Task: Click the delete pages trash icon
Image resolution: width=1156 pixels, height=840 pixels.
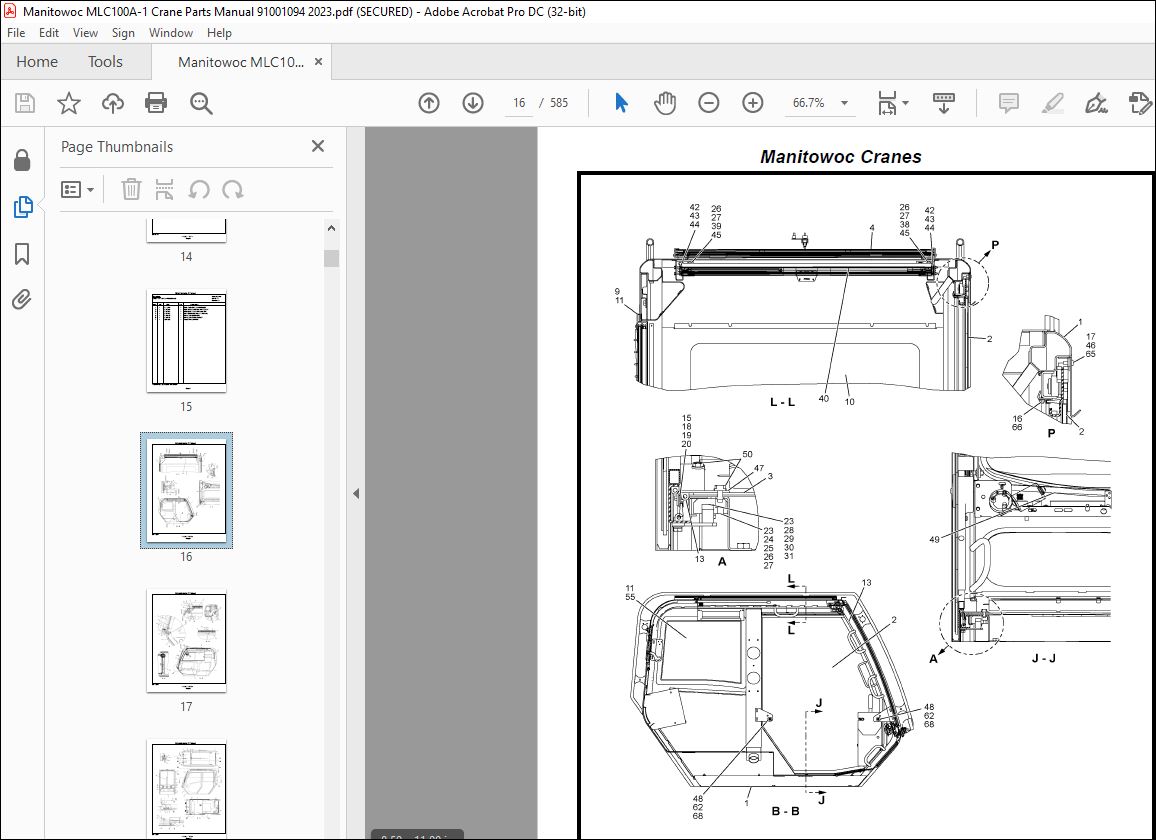Action: pos(131,190)
